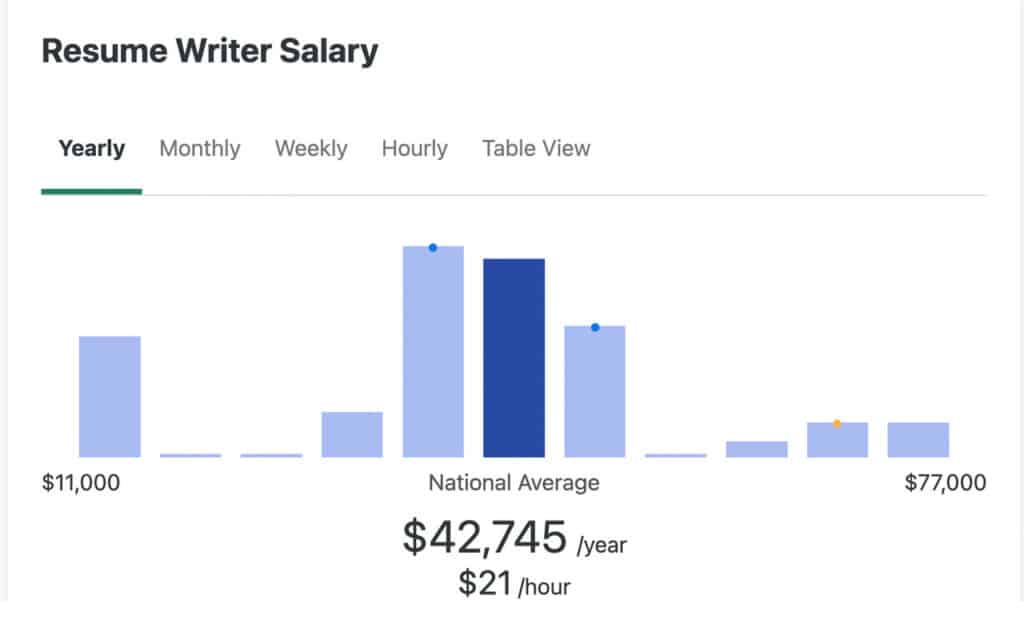This screenshot has height=640, width=1024.
Task: Open the Table View tab
Action: coord(536,148)
